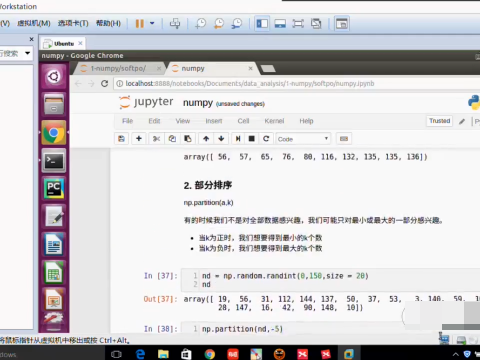
Task: Open LibreOffice Impress in launcher
Action: click(54, 300)
